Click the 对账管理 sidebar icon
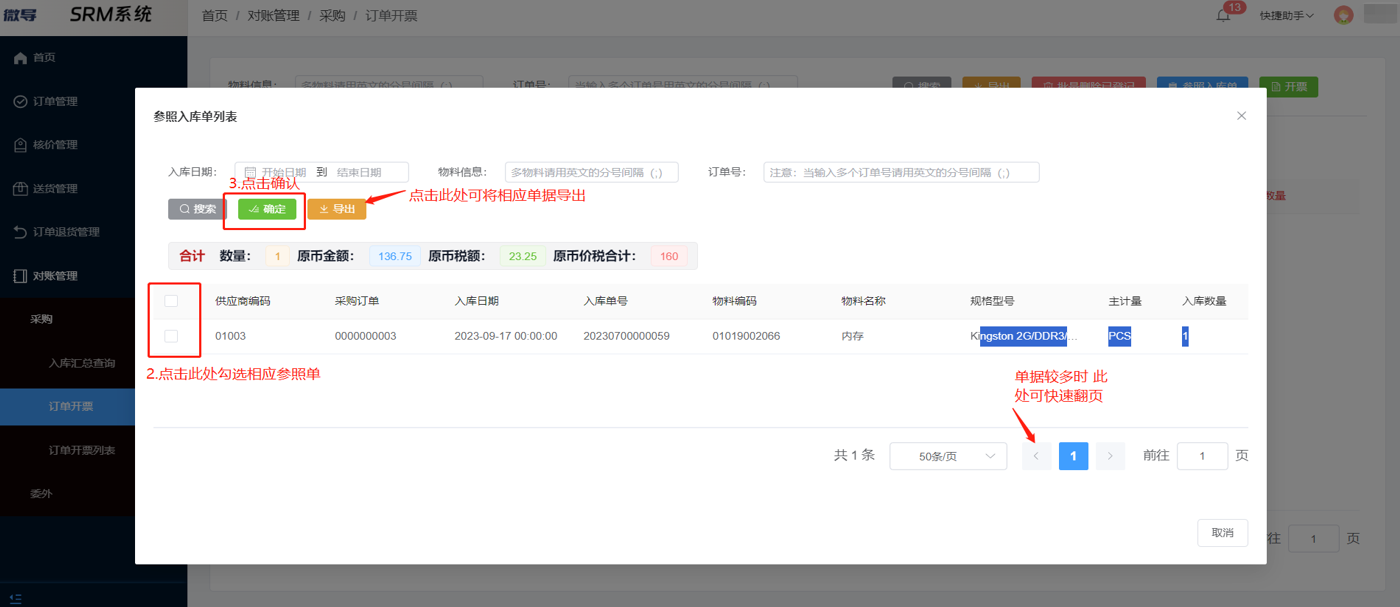 (x=20, y=276)
